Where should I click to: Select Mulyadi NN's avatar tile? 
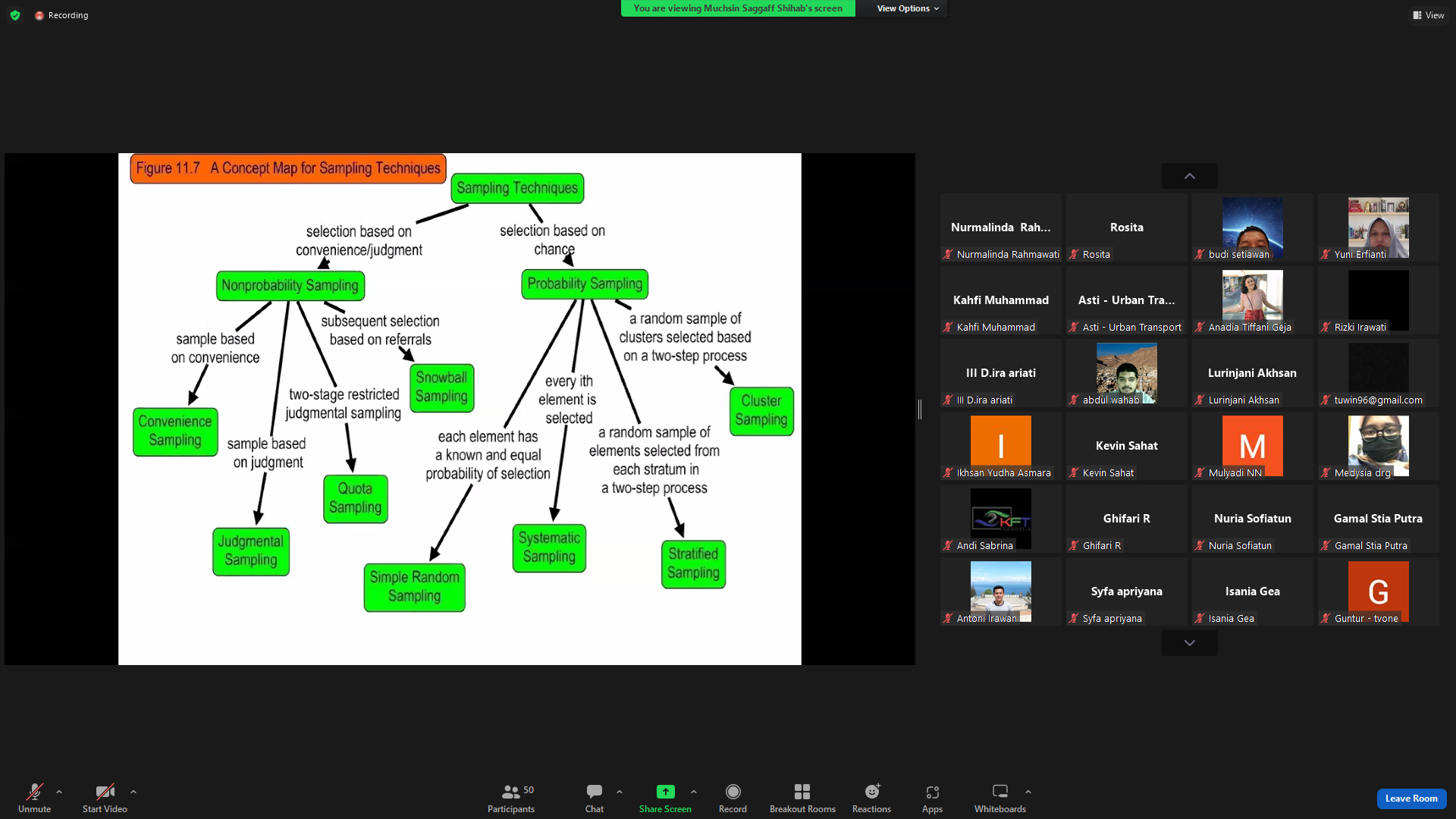1253,446
